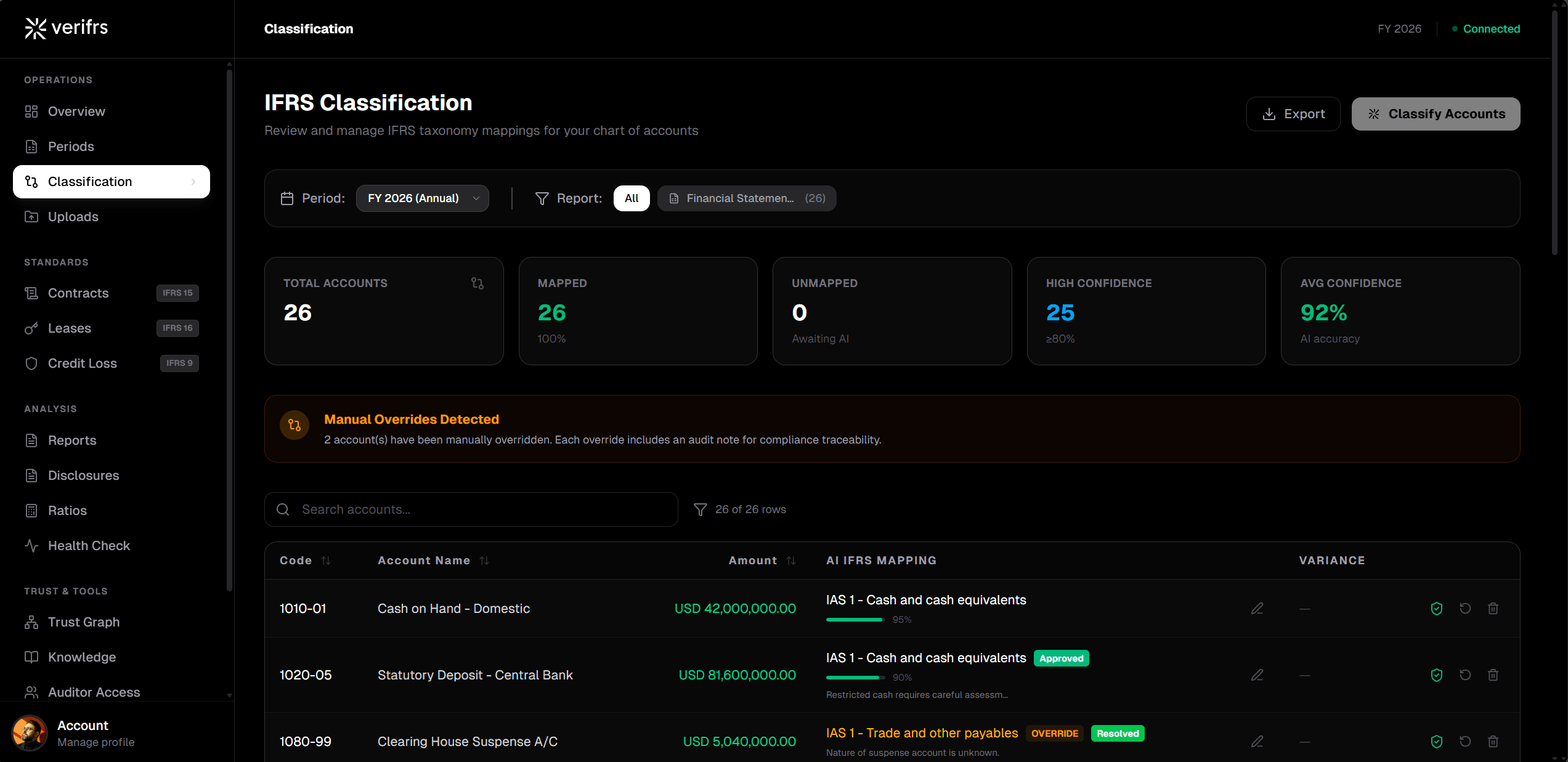The image size is (1568, 762).
Task: Click the Export button
Action: click(x=1293, y=114)
